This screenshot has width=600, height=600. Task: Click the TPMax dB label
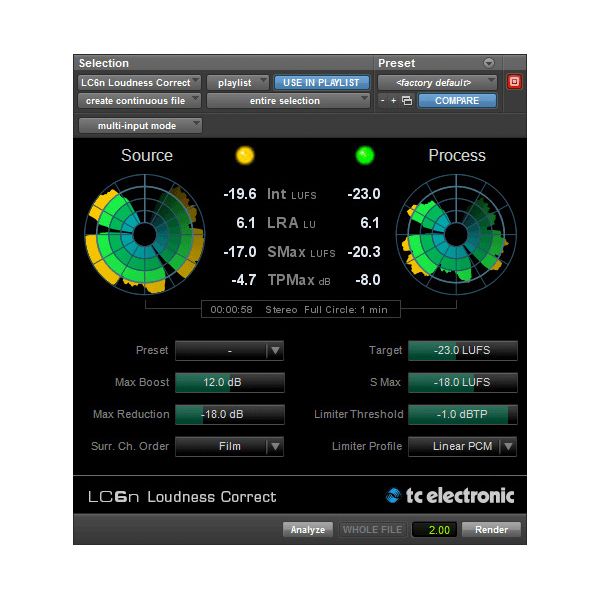click(x=299, y=280)
